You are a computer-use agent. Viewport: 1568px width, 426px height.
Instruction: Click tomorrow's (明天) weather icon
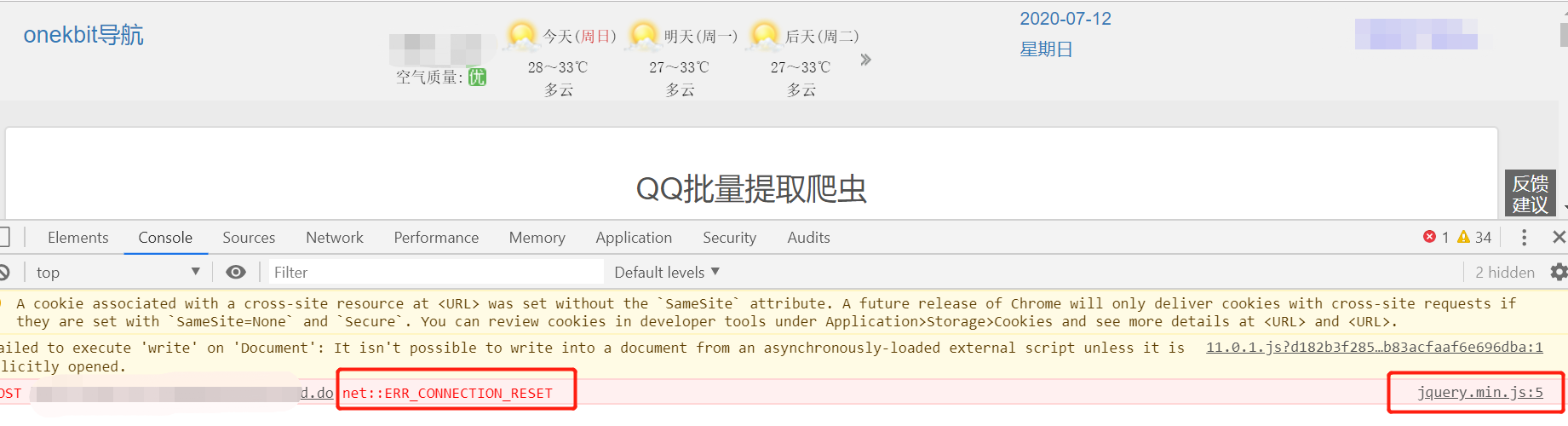point(643,37)
